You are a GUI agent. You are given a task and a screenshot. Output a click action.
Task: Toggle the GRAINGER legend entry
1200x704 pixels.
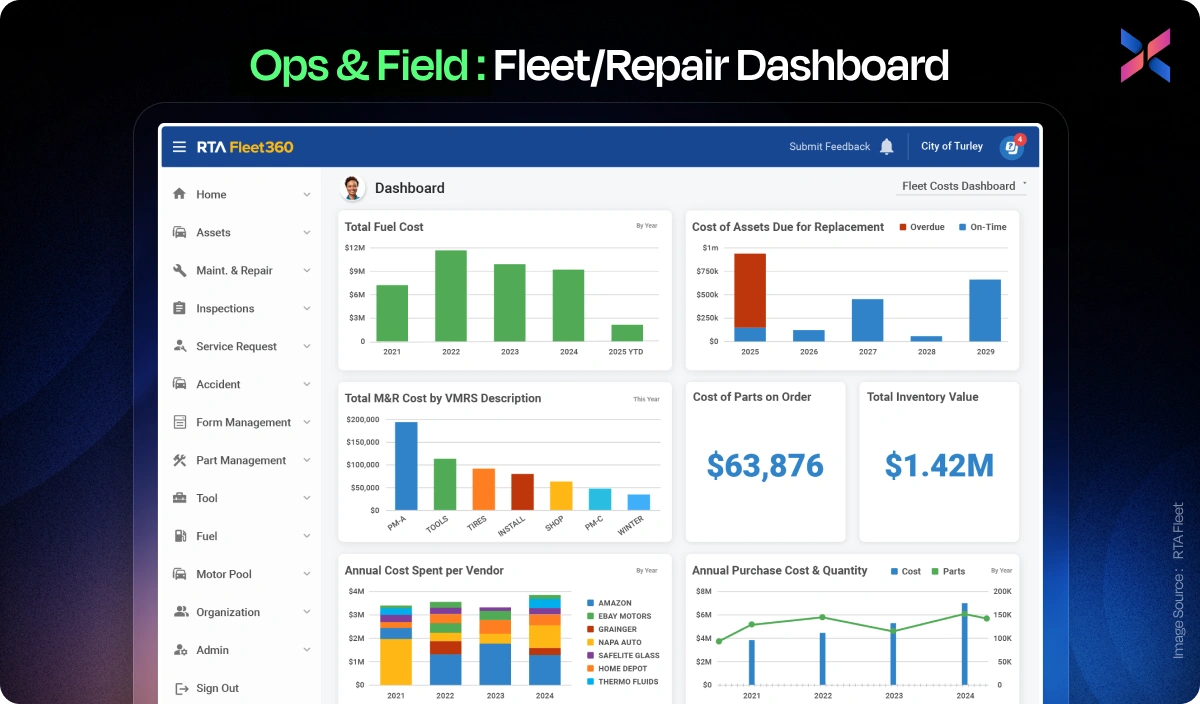612,629
